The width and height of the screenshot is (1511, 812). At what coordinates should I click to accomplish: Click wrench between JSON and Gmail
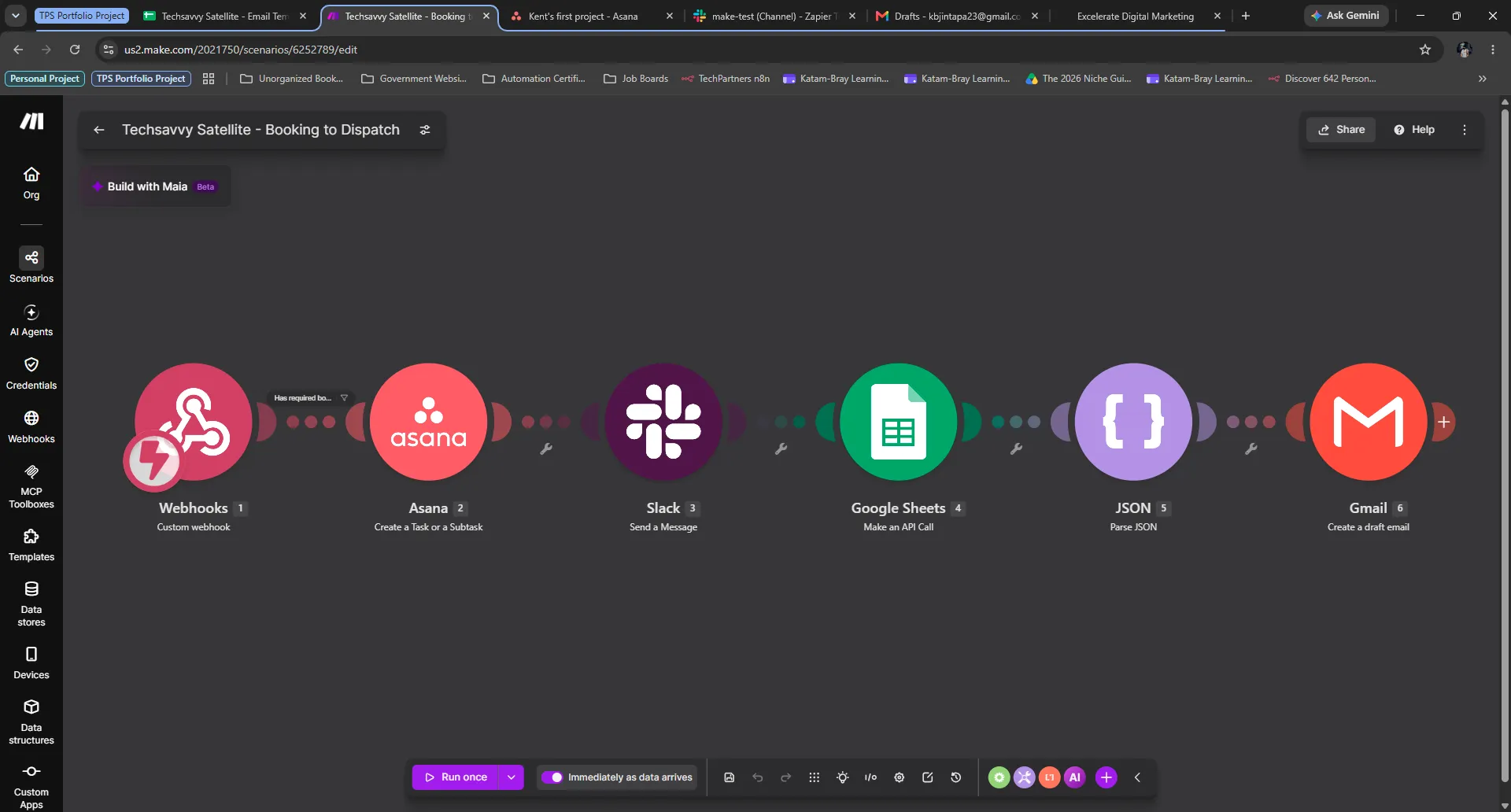[1251, 448]
